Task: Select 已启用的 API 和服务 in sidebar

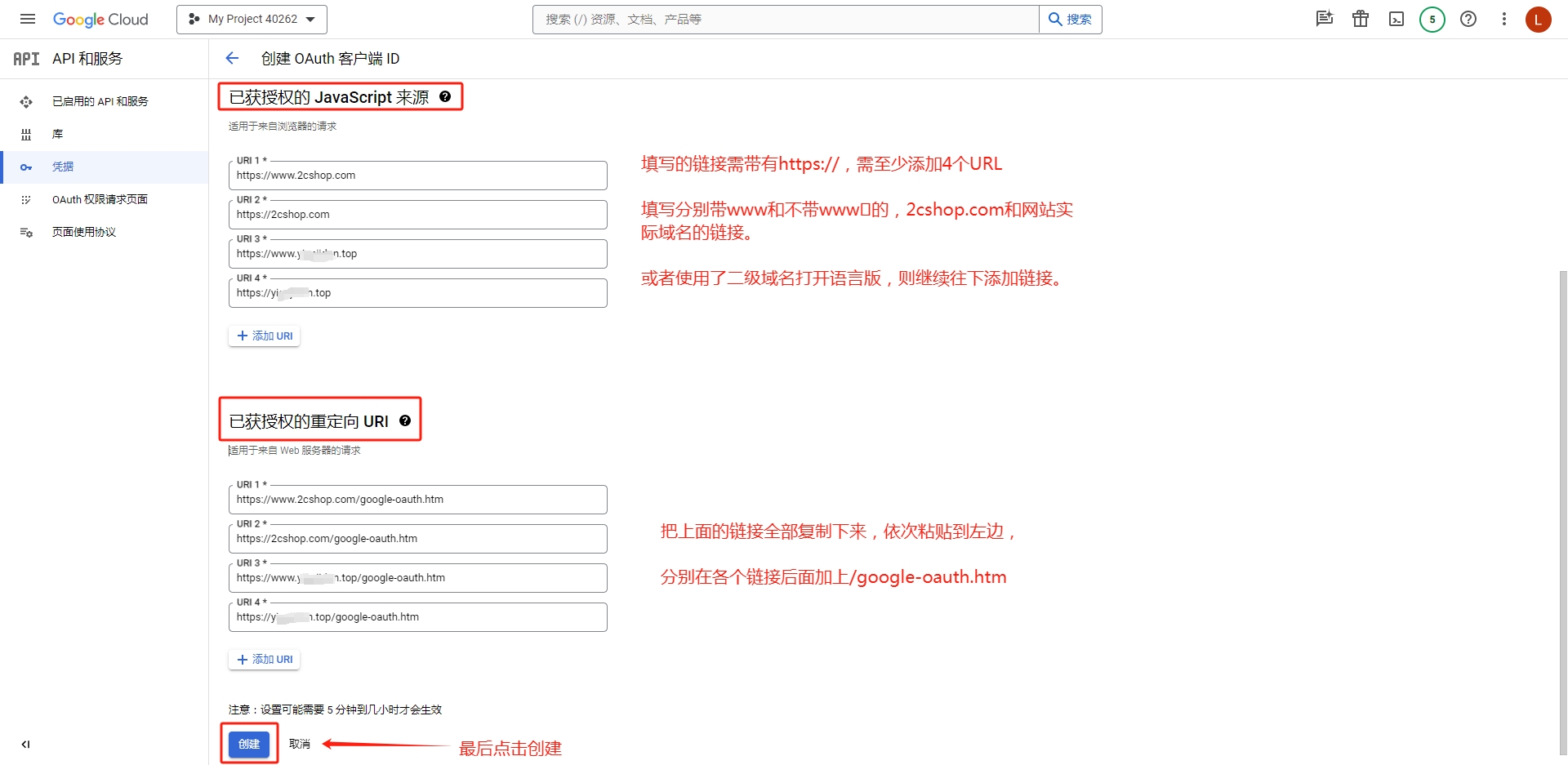Action: pyautogui.click(x=105, y=101)
